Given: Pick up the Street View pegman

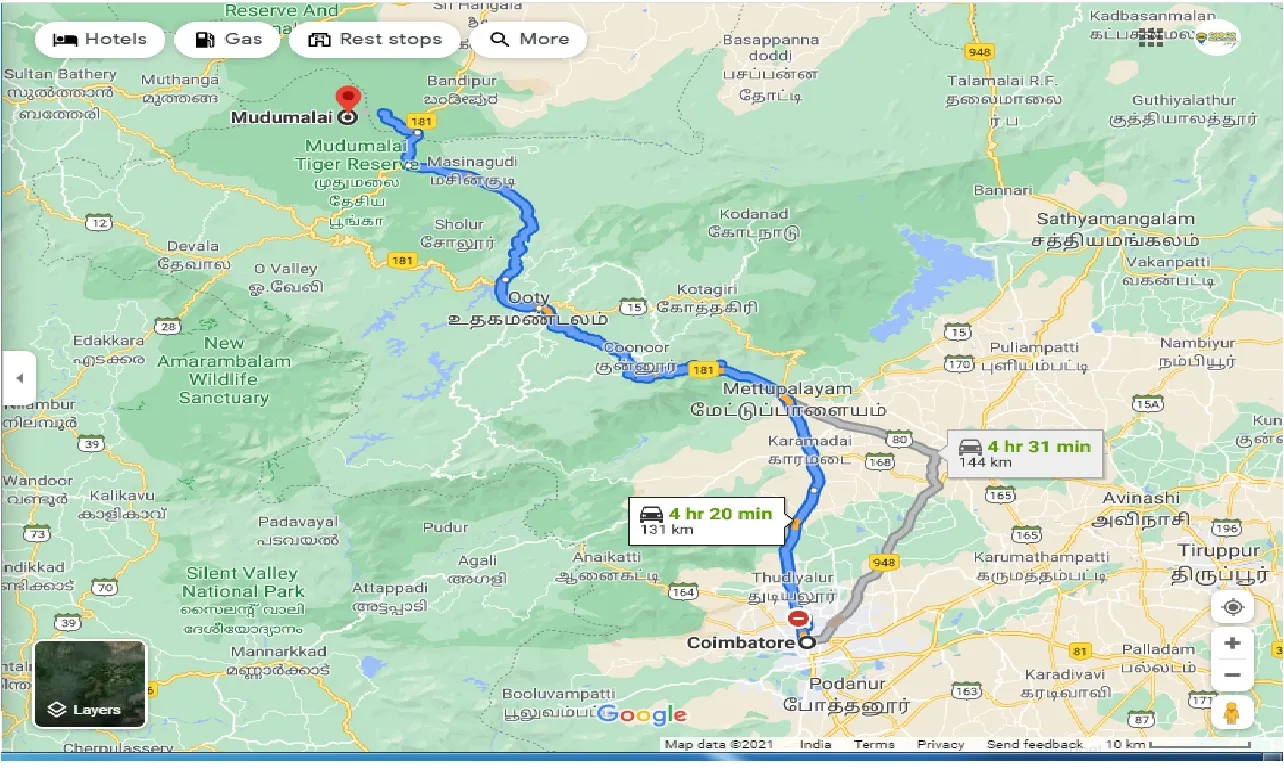Looking at the screenshot, I should click(1232, 713).
